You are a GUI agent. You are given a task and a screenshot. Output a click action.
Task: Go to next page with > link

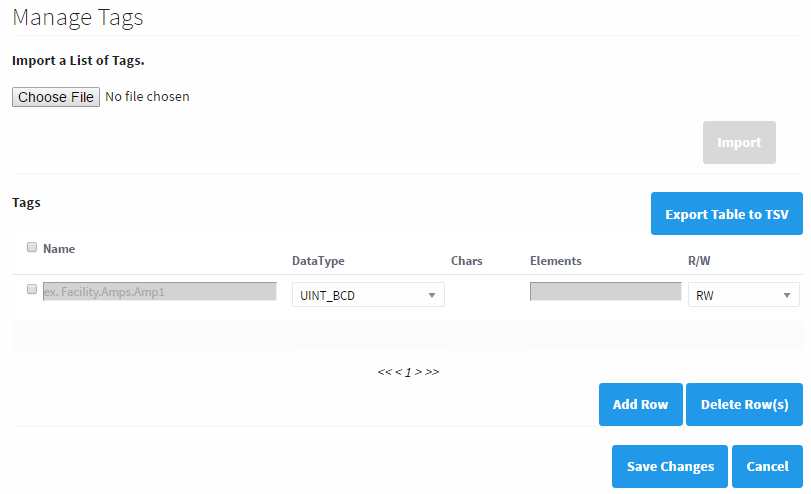419,372
